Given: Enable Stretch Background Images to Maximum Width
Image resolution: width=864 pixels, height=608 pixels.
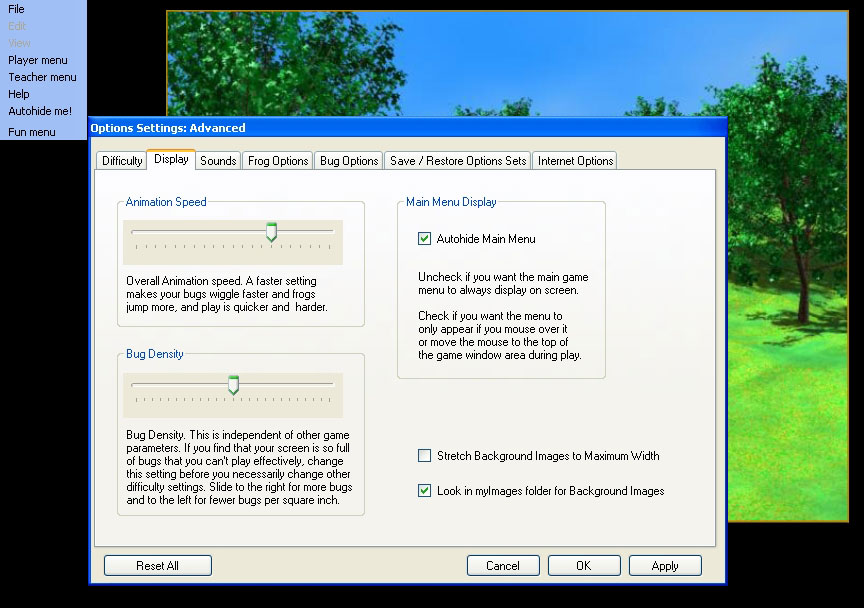Looking at the screenshot, I should [x=425, y=456].
